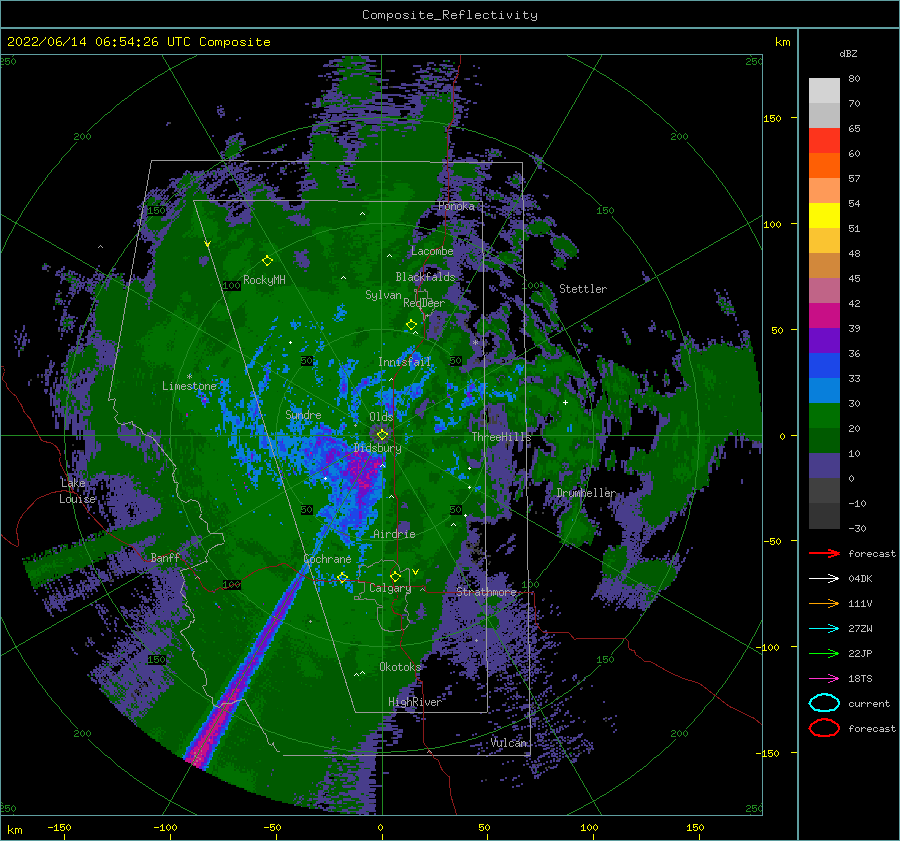Click the Airdrie label

click(x=394, y=534)
